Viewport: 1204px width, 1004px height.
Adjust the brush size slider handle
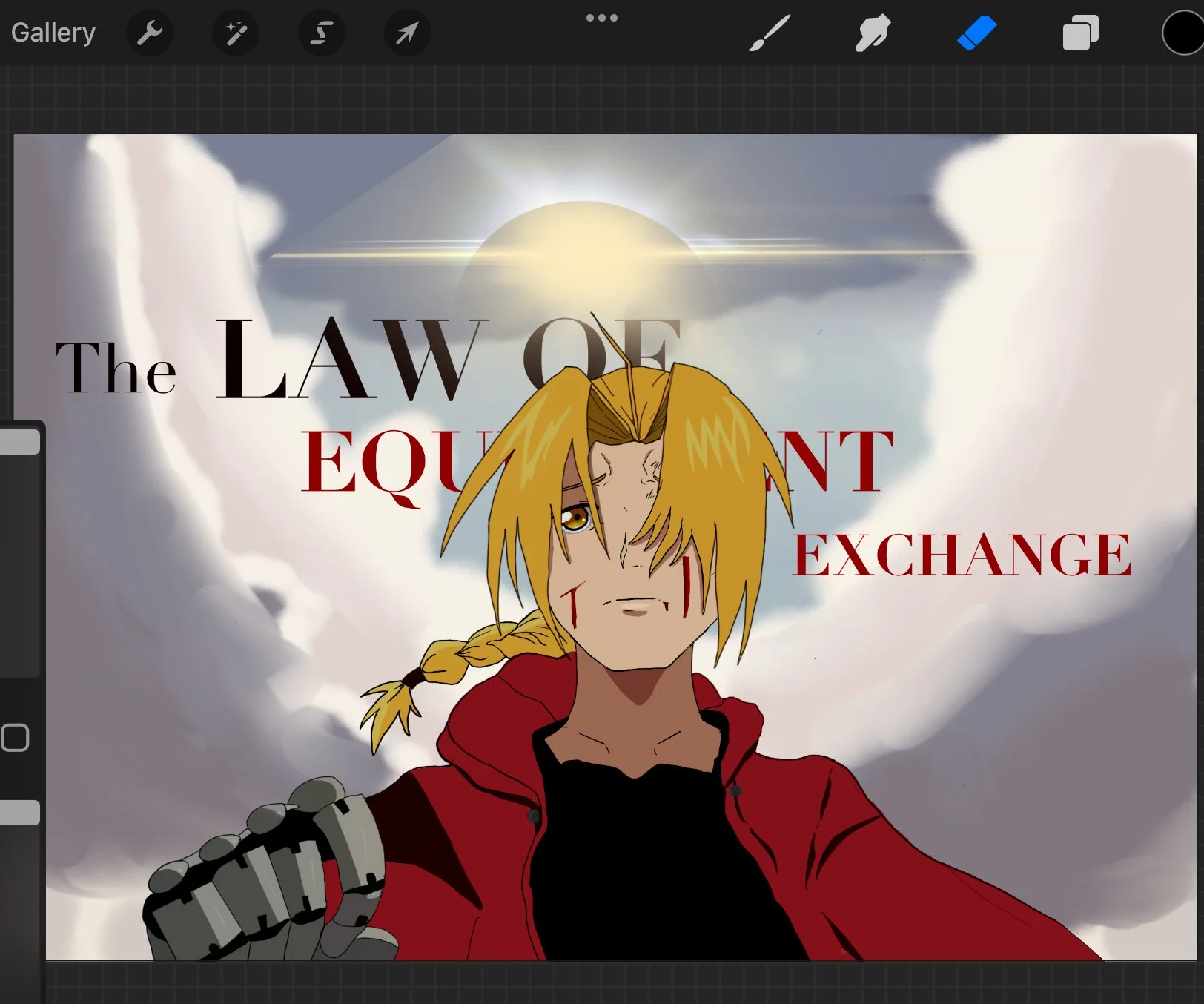click(x=19, y=443)
